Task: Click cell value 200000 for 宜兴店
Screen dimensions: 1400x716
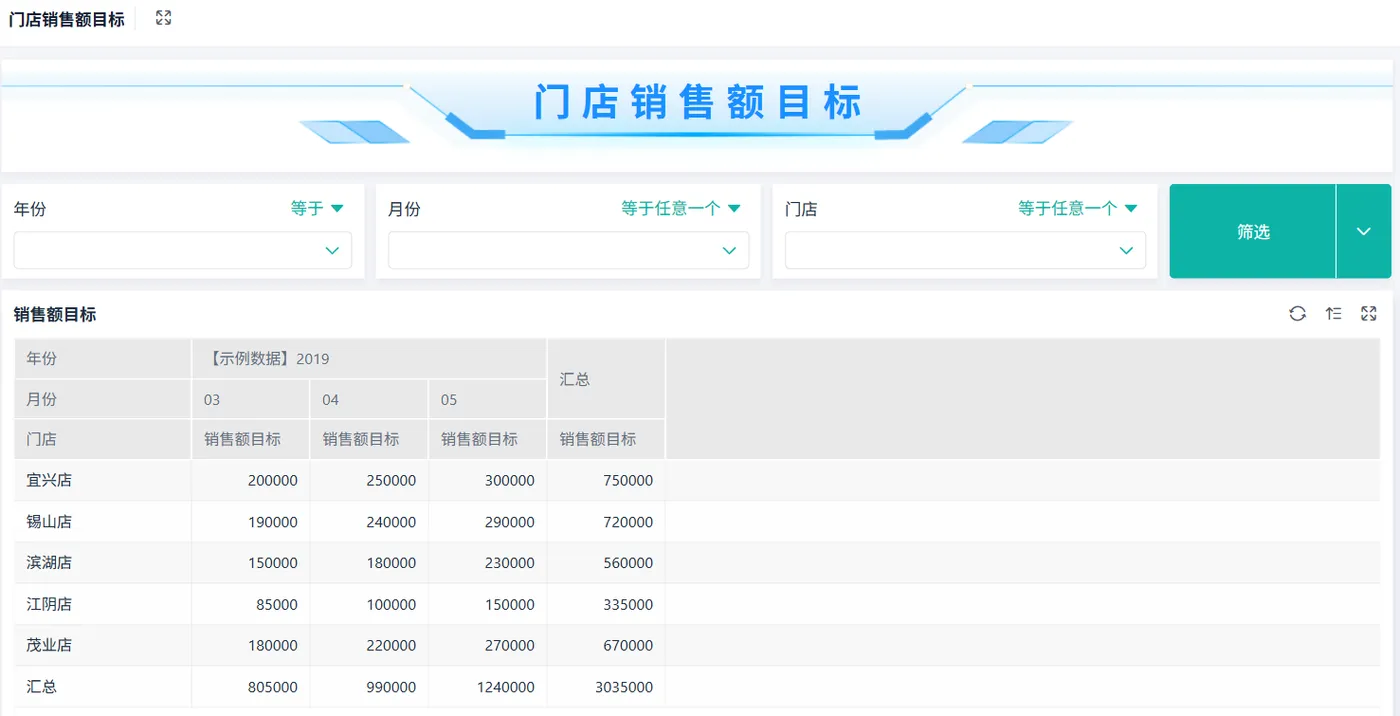Action: point(273,481)
